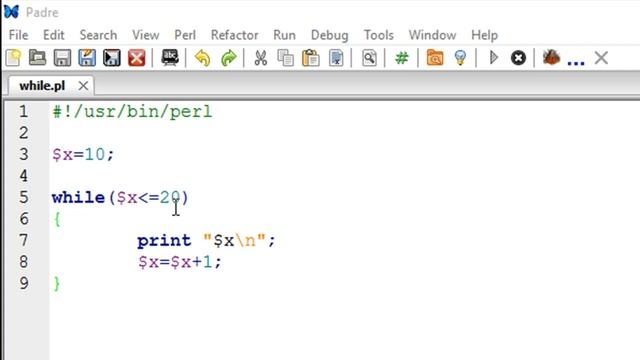Open the Help menu
Viewport: 640px width, 360px height.
(484, 35)
